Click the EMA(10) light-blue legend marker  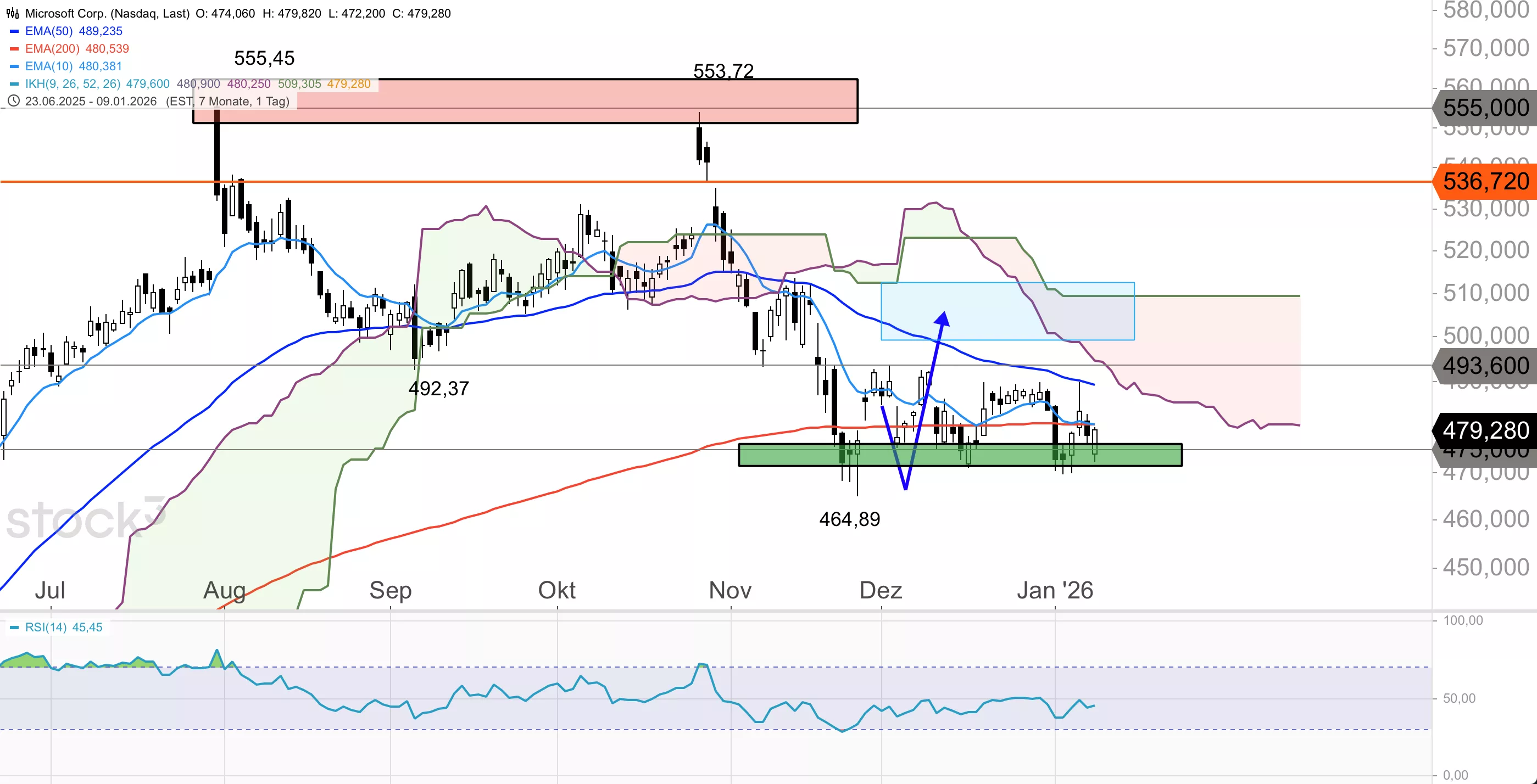14,66
